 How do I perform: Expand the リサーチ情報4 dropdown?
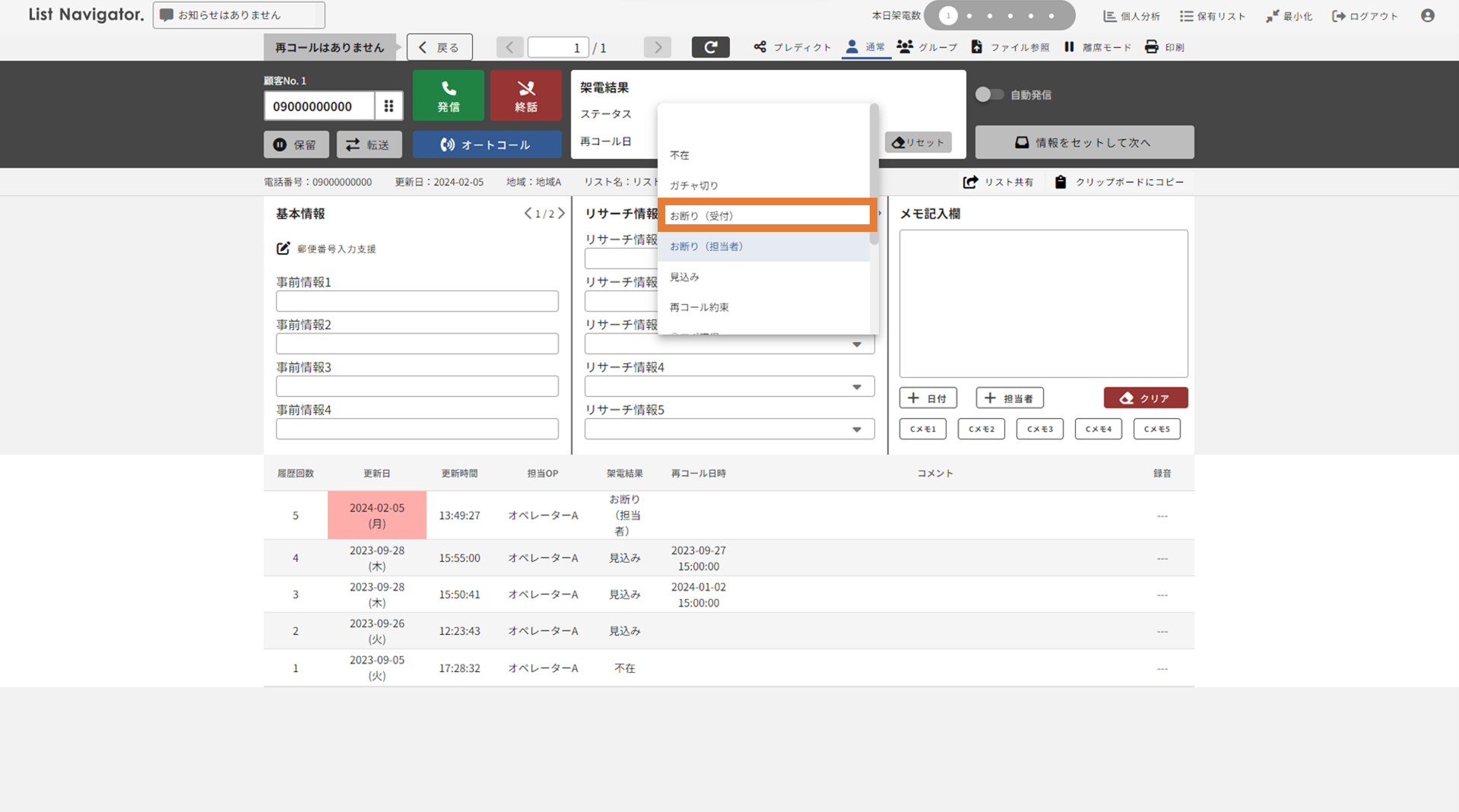(856, 387)
